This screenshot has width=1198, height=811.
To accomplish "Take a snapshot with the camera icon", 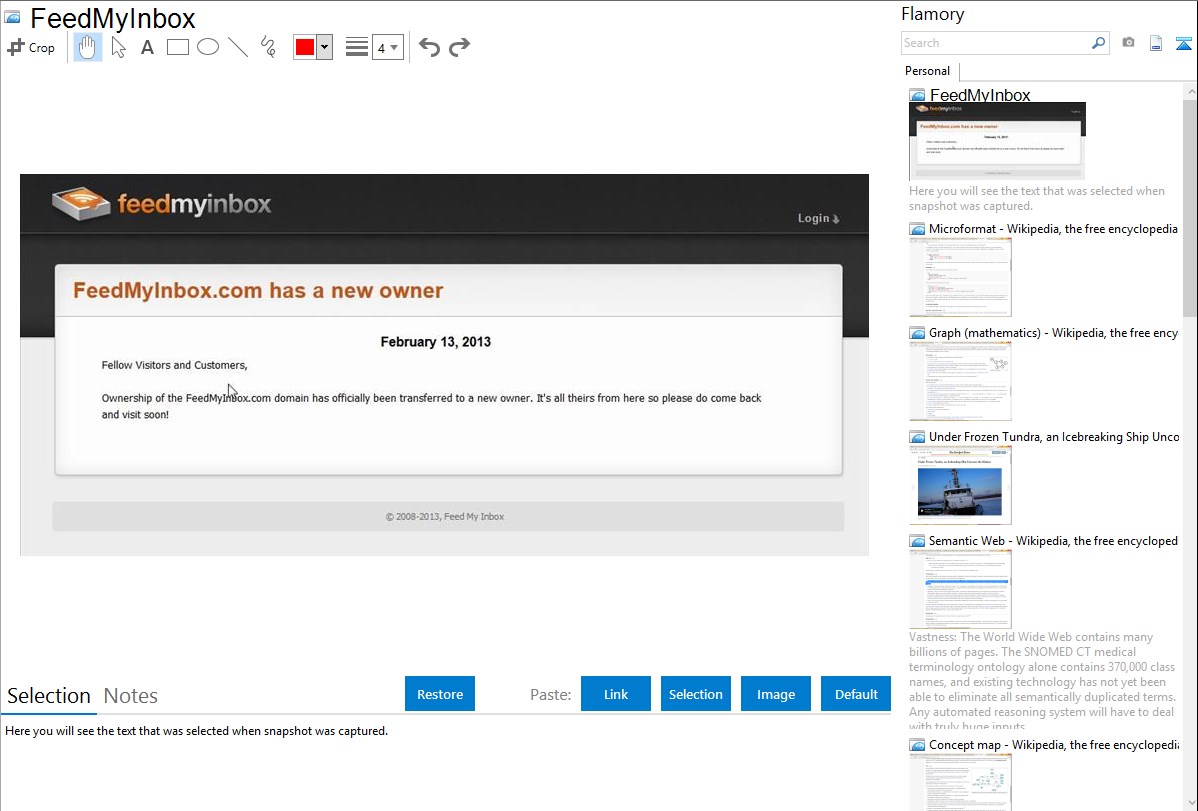I will (1128, 43).
